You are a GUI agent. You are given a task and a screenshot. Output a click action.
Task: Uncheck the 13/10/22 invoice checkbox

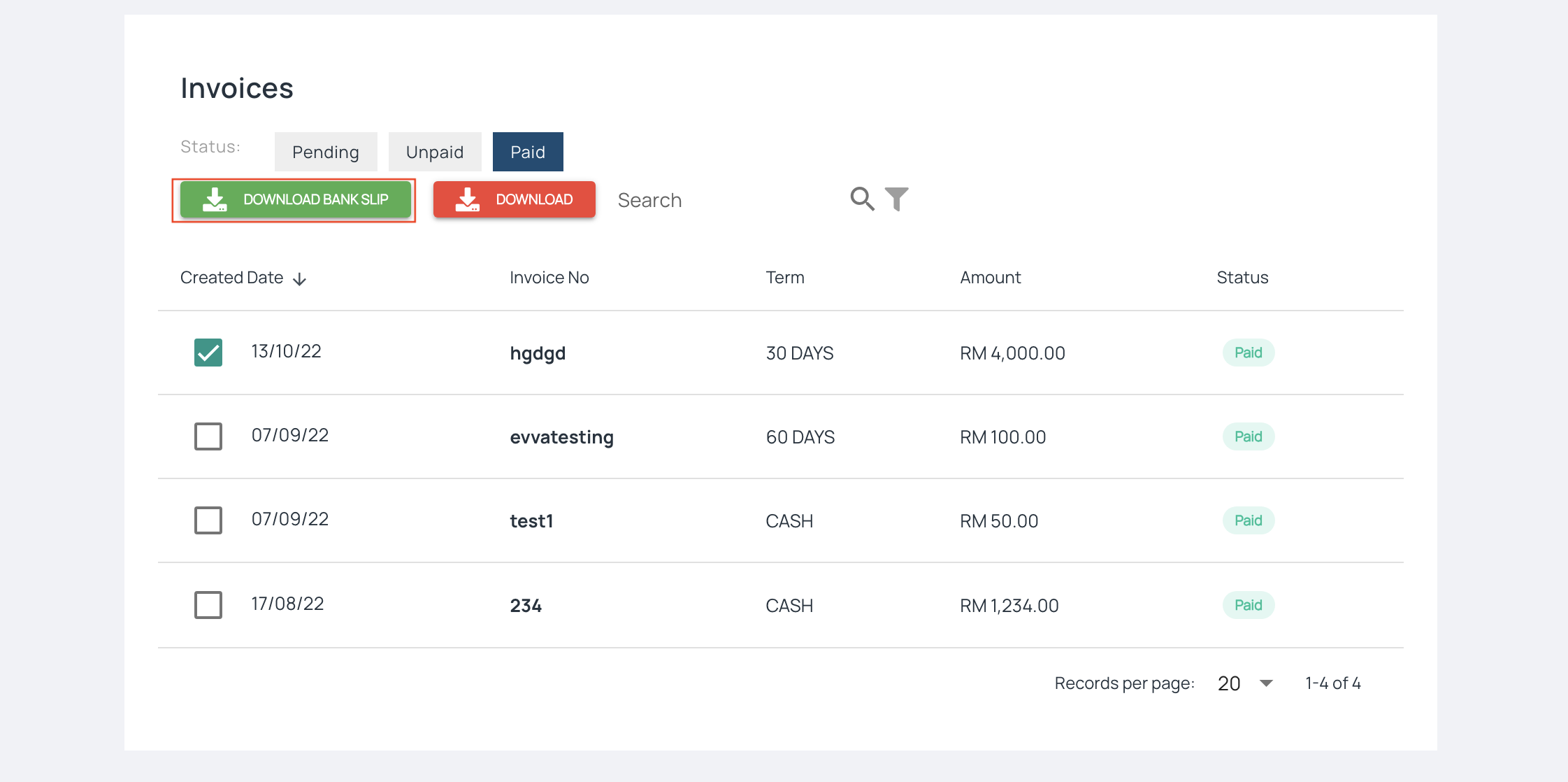[x=208, y=353]
